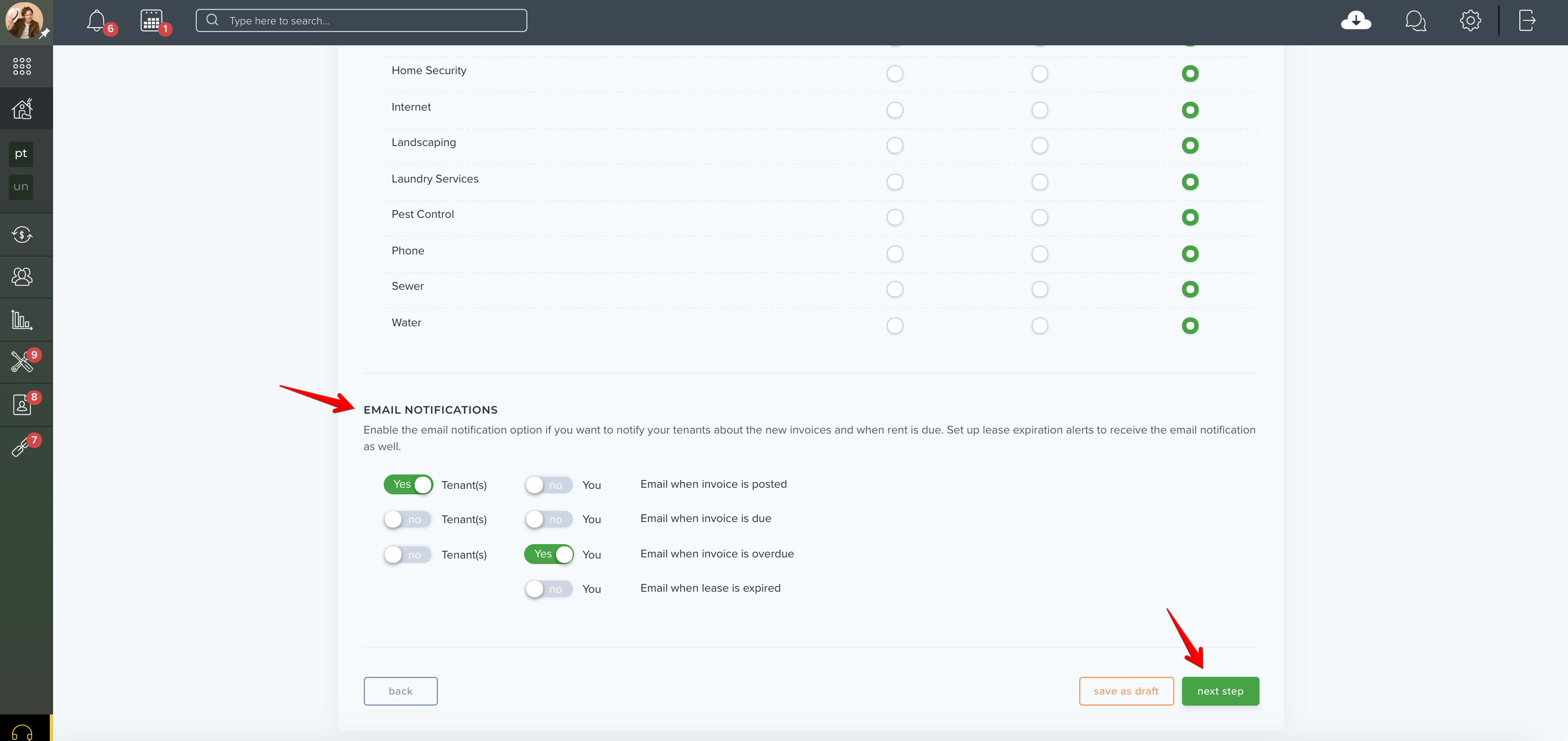Click the search field
This screenshot has width=1568, height=741.
361,20
